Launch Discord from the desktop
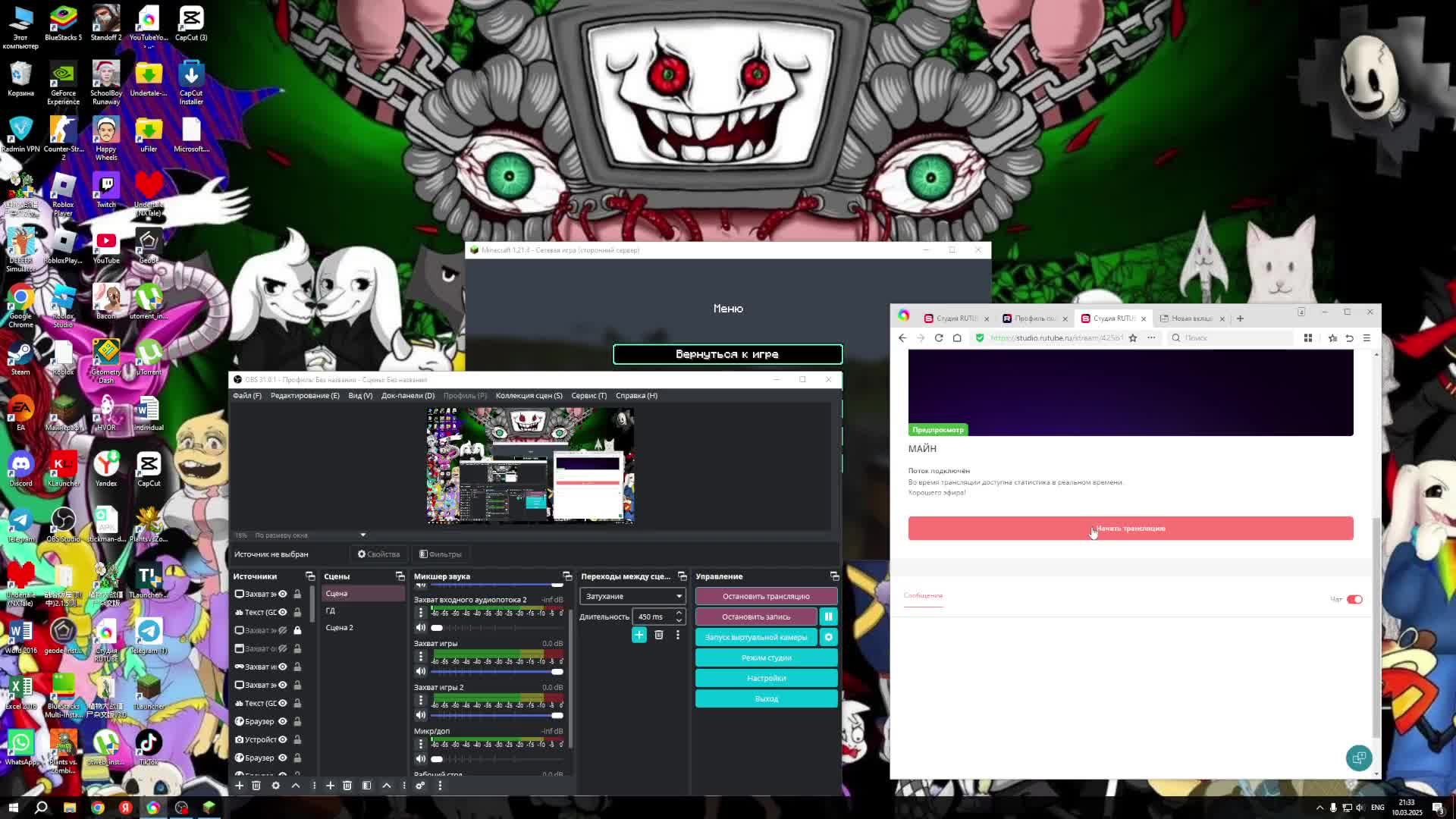 (x=20, y=469)
